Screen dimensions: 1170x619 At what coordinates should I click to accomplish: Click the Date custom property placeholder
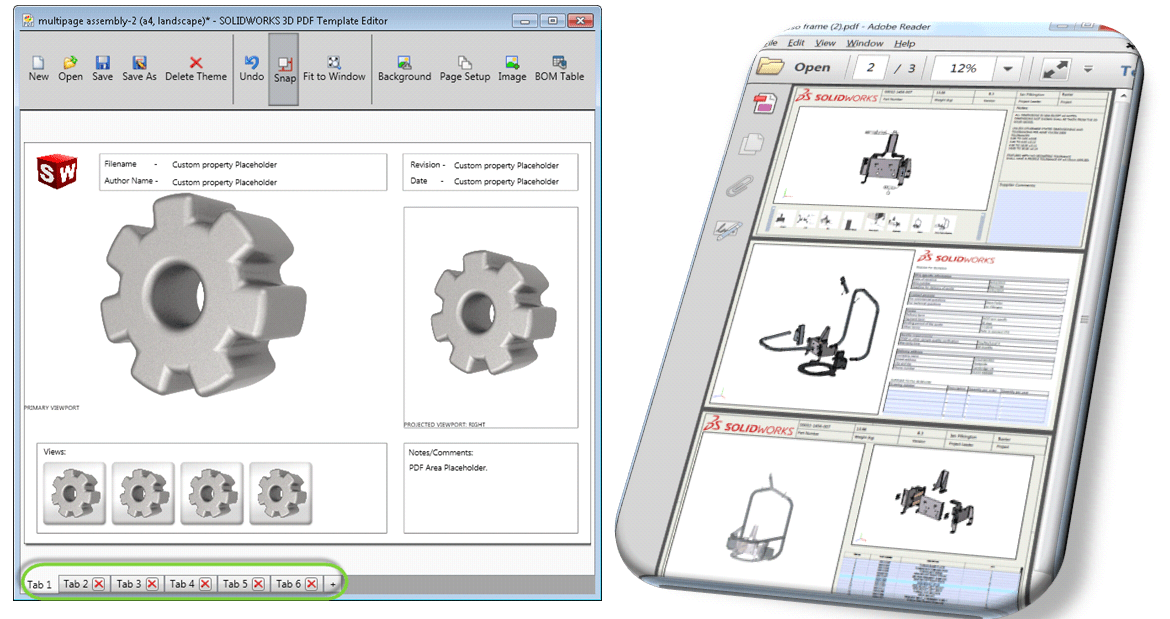coord(506,181)
